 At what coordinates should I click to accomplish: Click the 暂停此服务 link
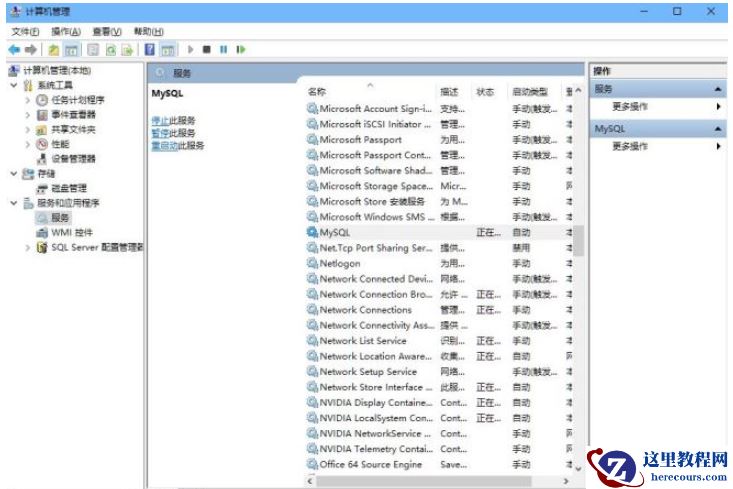coord(173,133)
